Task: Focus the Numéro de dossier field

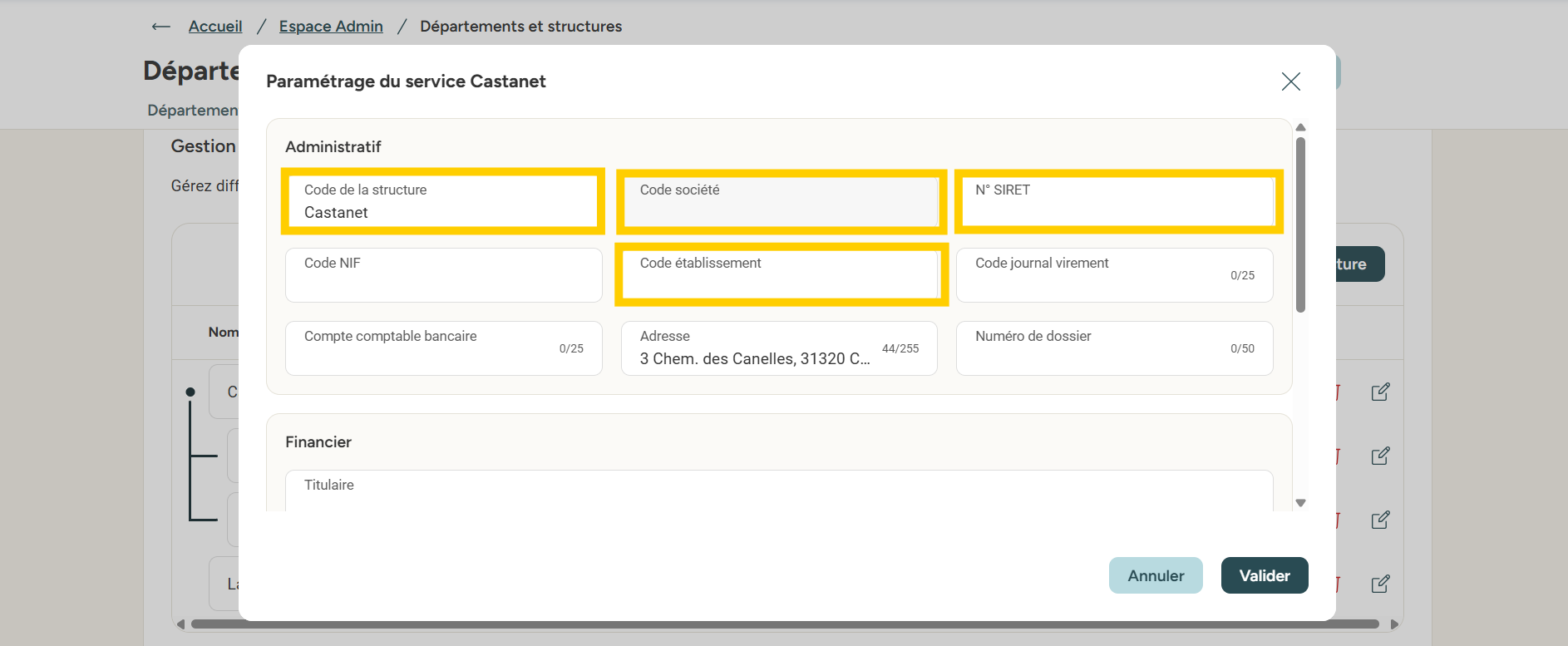Action: point(1115,348)
